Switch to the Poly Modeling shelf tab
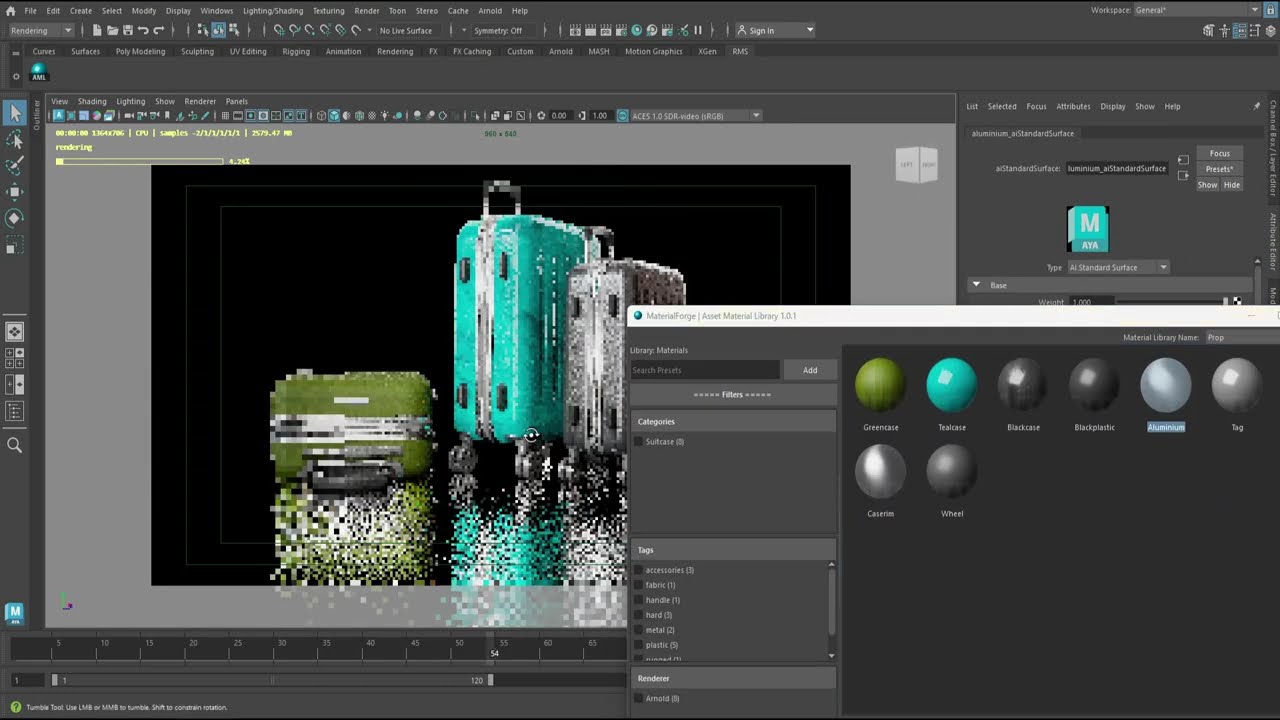This screenshot has height=720, width=1280. 140,51
